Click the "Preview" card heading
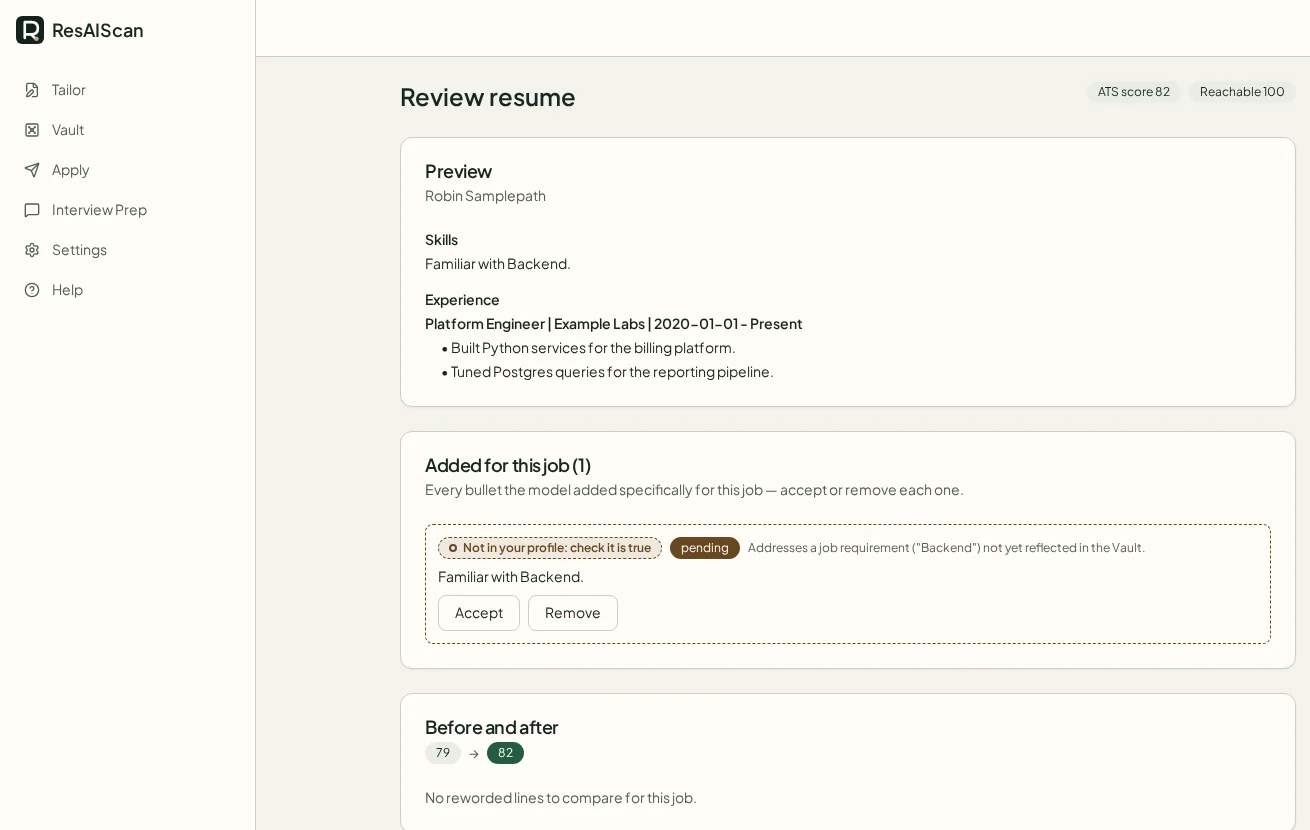The height and width of the screenshot is (830, 1310). [x=458, y=171]
